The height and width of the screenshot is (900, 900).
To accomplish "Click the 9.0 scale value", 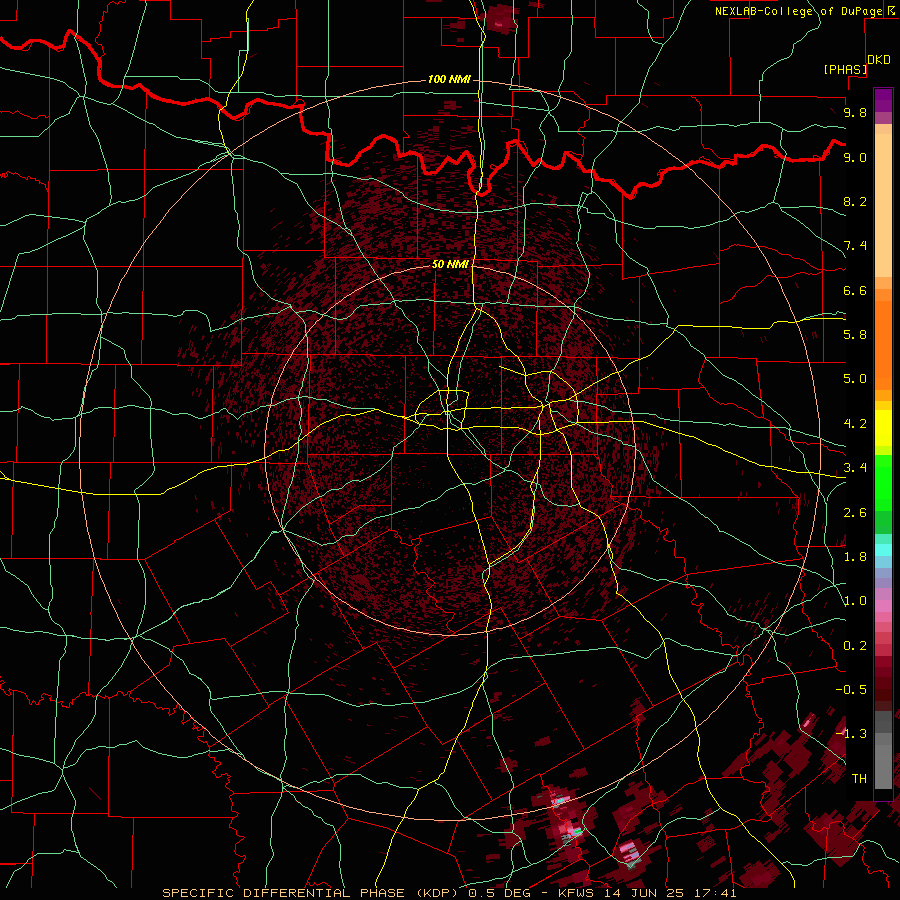I will (855, 157).
